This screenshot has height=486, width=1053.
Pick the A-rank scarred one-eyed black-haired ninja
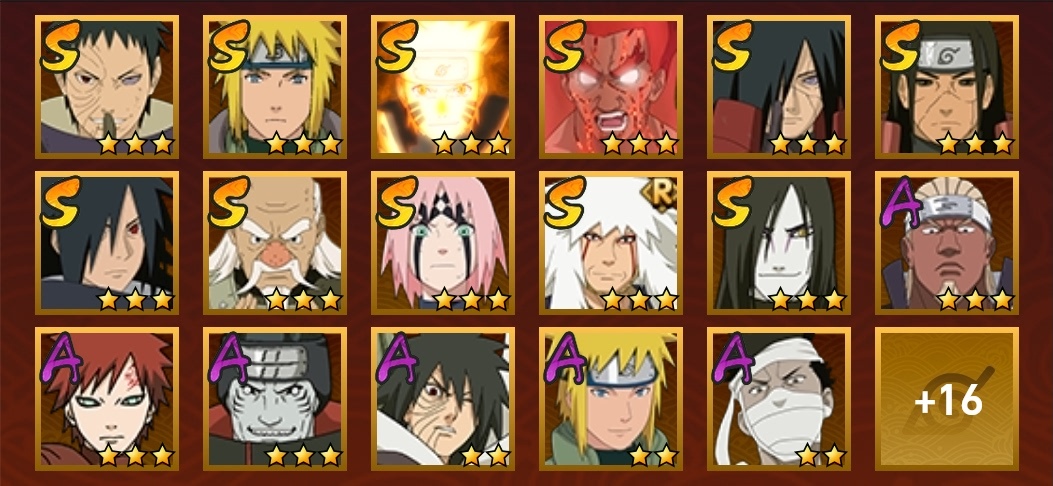[443, 399]
